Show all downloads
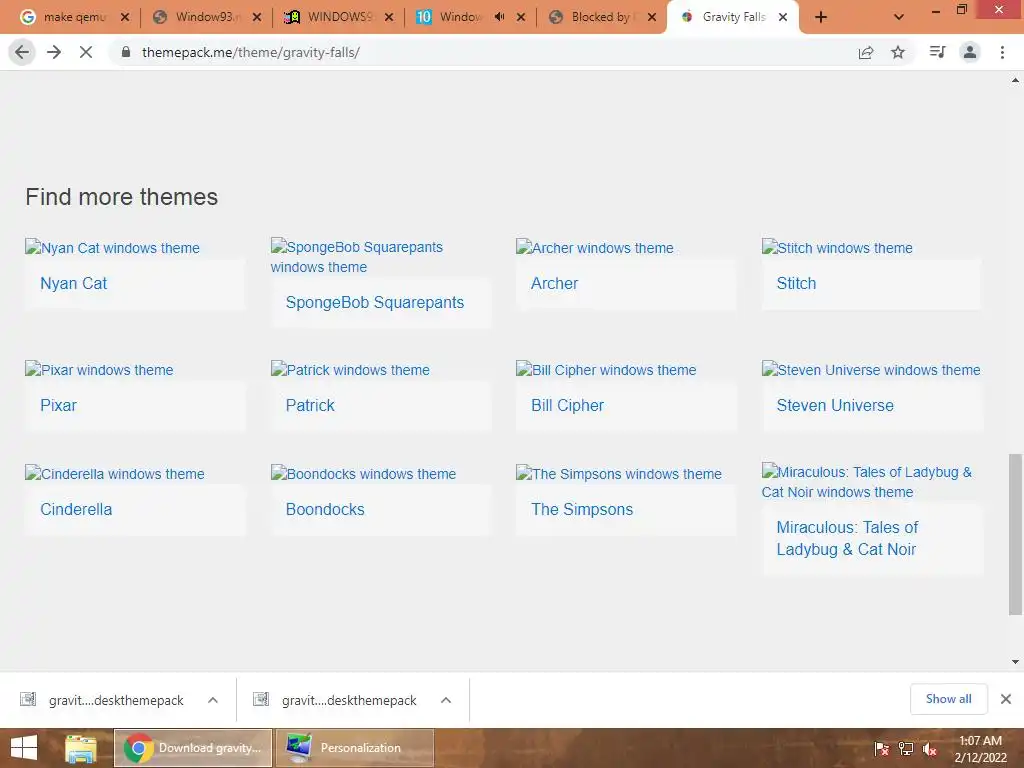 (948, 699)
